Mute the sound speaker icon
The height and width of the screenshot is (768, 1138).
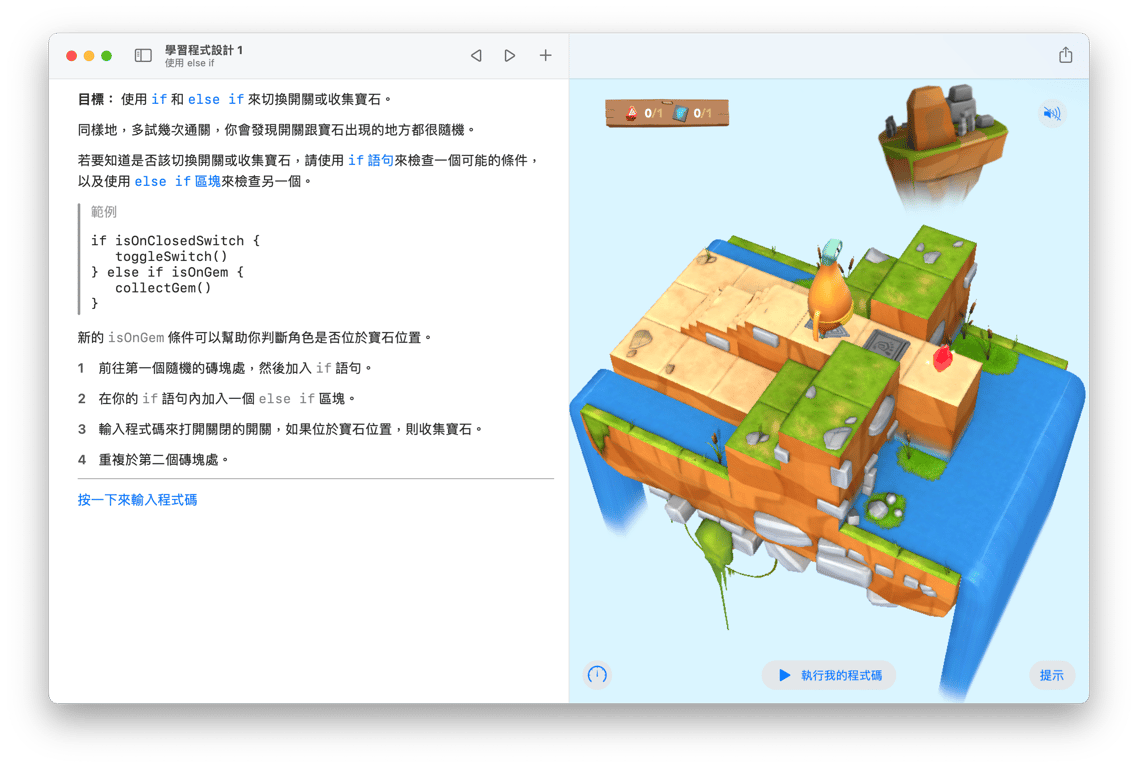pyautogui.click(x=1051, y=113)
